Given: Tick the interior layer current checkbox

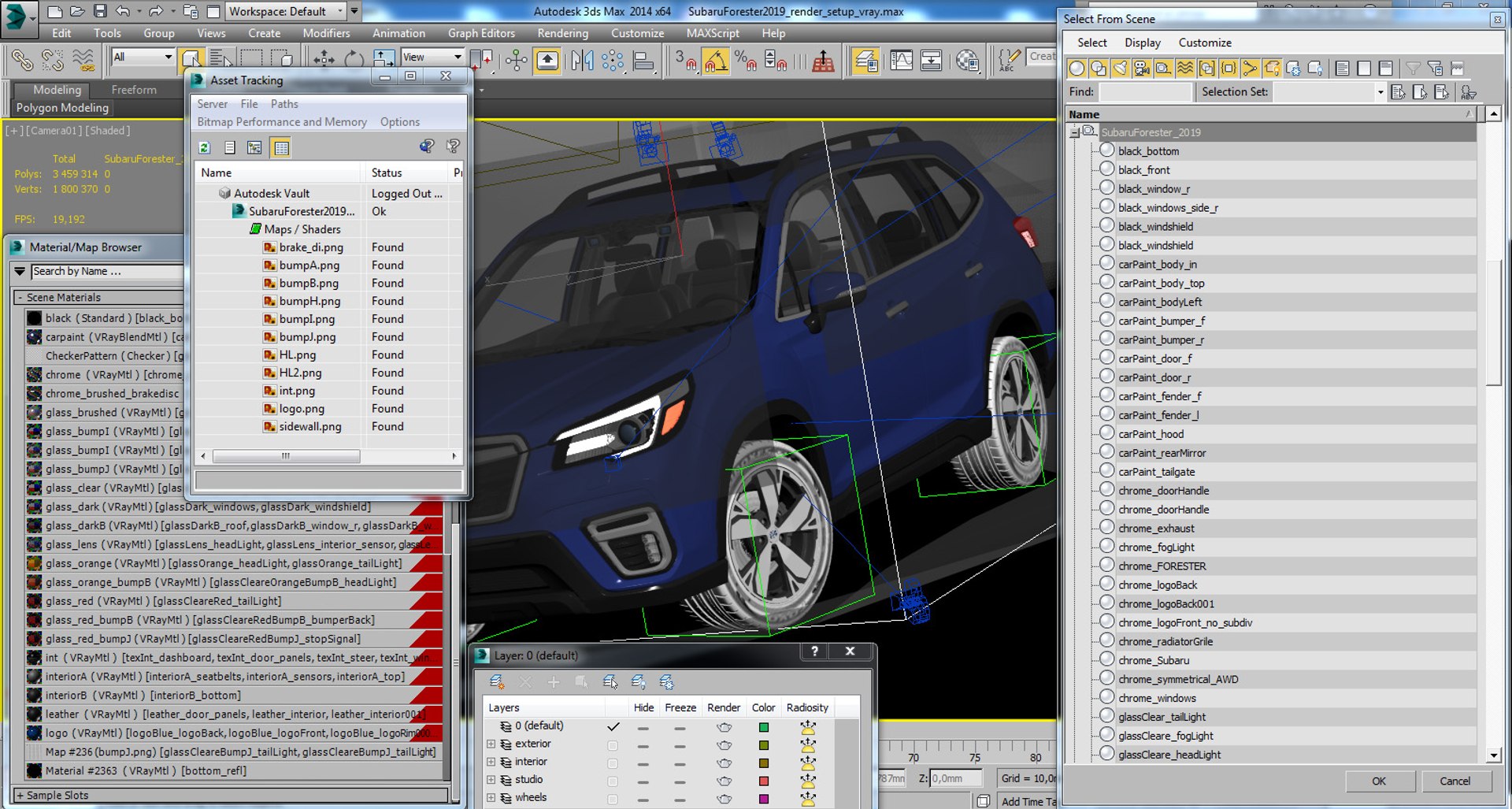Looking at the screenshot, I should (613, 763).
